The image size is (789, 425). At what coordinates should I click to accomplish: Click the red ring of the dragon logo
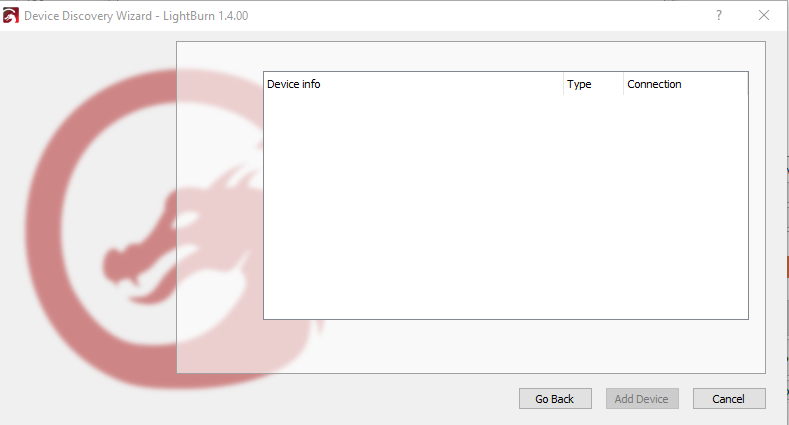pyautogui.click(x=45, y=226)
